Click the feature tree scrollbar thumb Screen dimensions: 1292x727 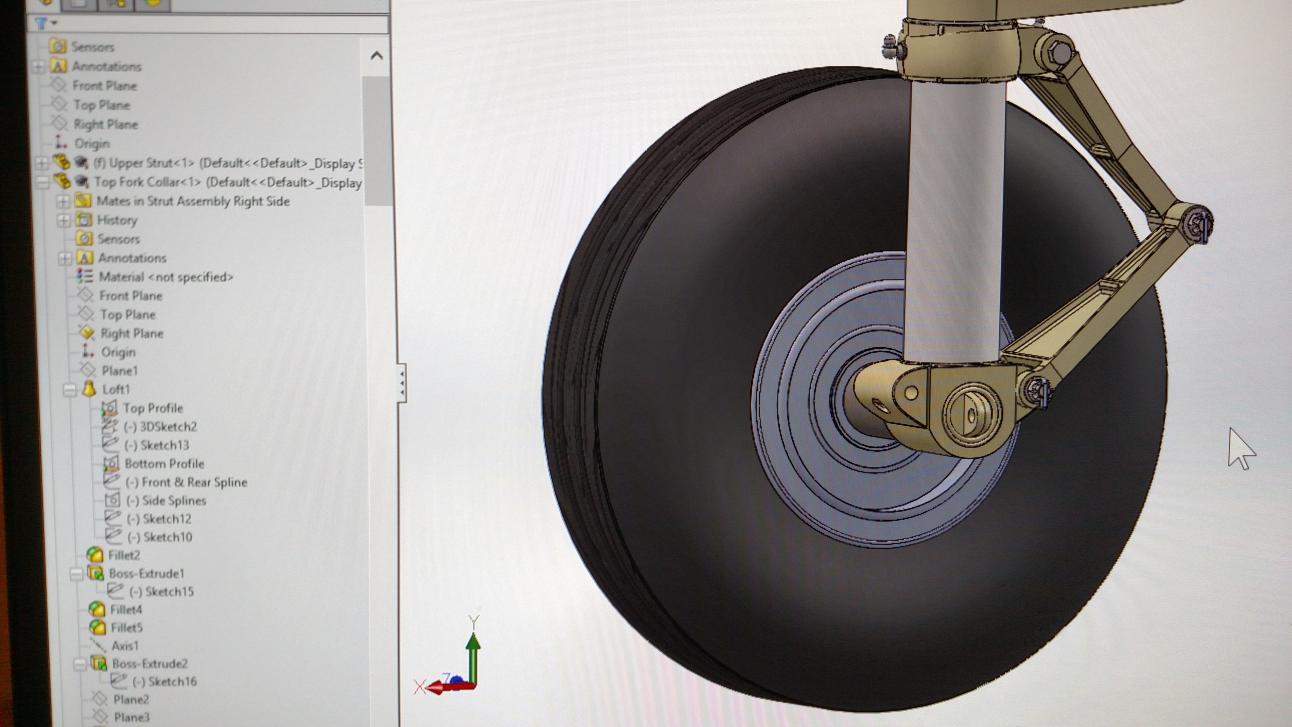click(376, 140)
